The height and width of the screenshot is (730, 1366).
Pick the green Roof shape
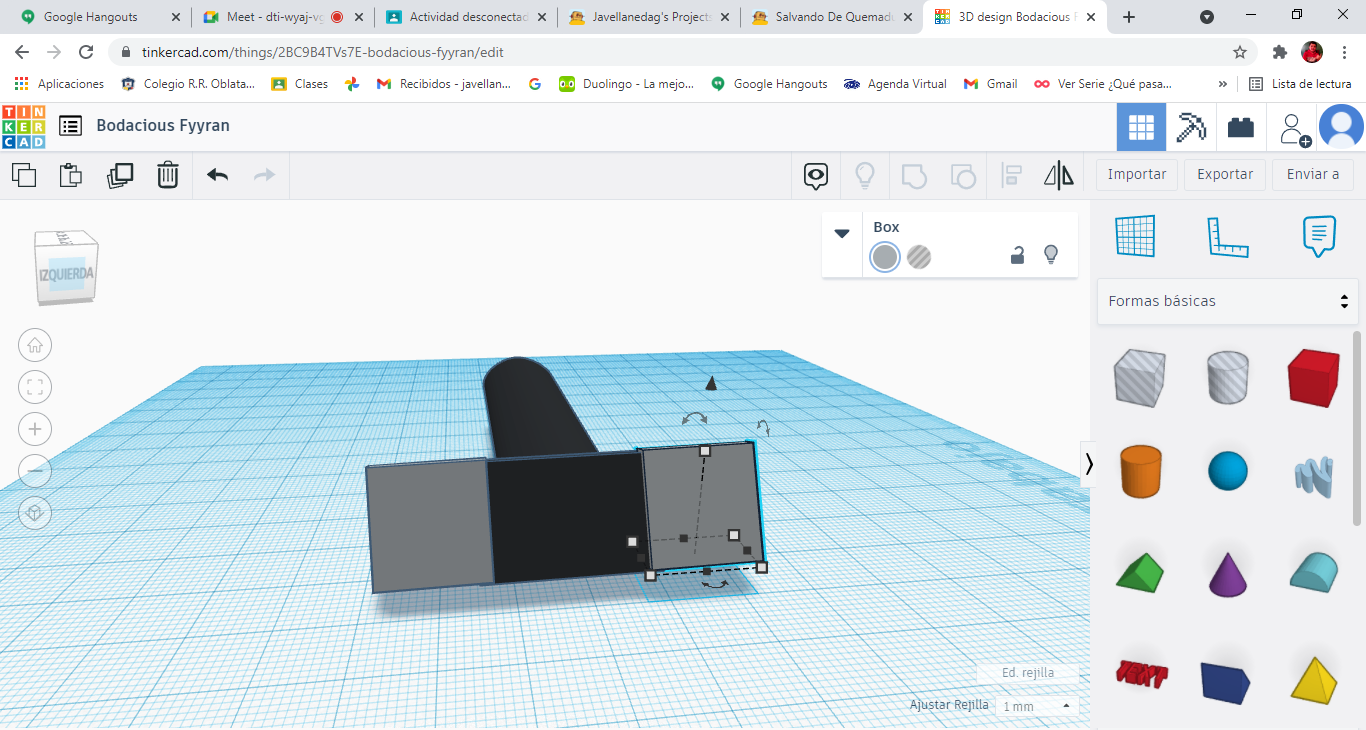click(x=1139, y=573)
